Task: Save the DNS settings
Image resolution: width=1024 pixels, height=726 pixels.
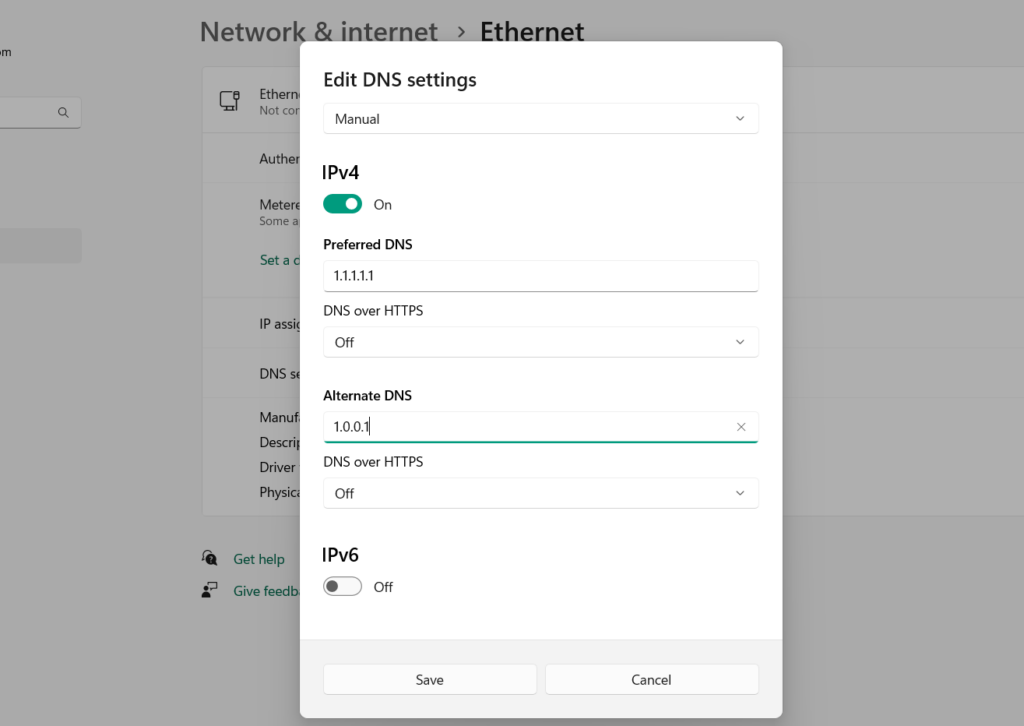Action: pyautogui.click(x=429, y=680)
